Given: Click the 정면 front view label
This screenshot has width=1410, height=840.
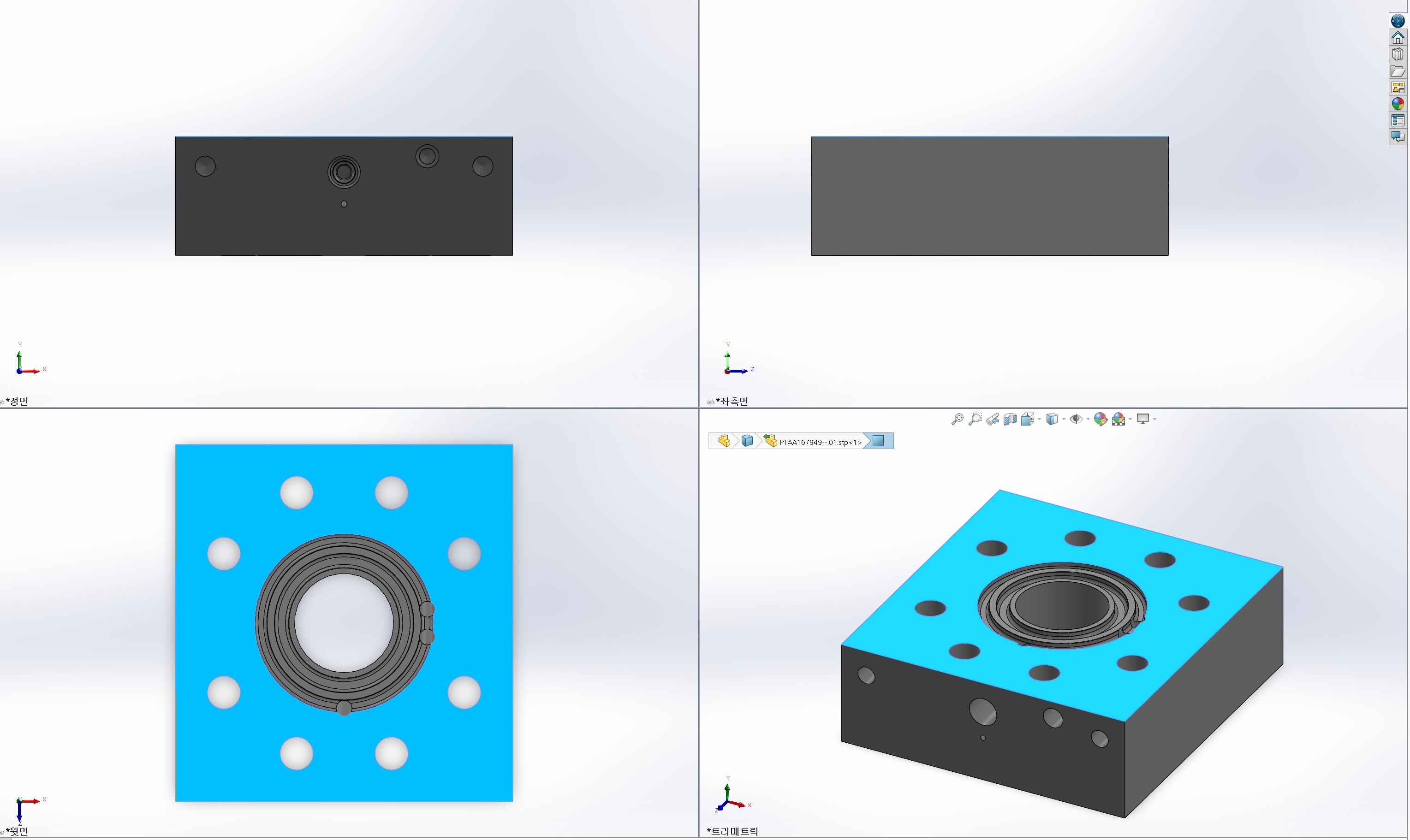Looking at the screenshot, I should [x=17, y=401].
